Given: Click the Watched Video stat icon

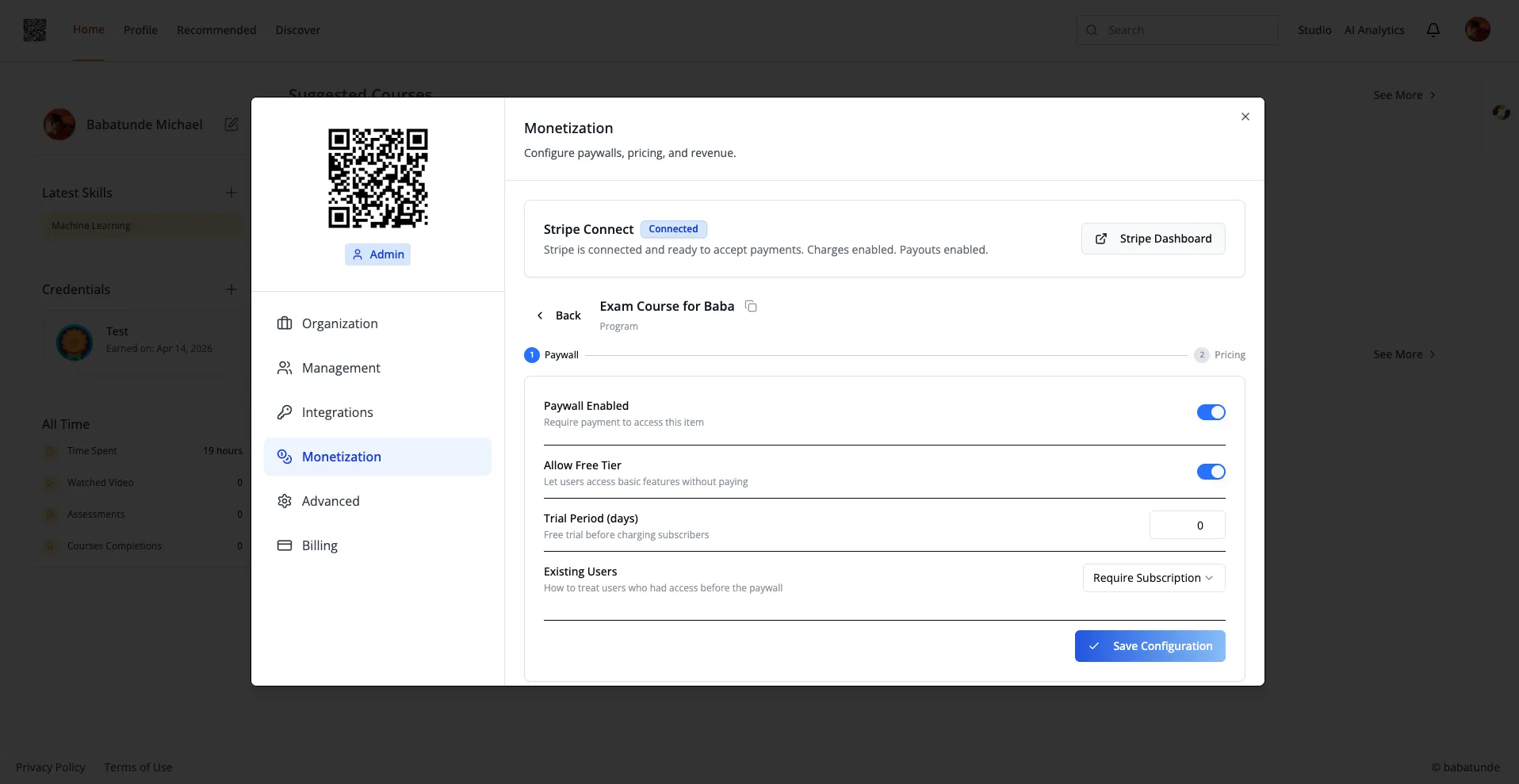Looking at the screenshot, I should (x=50, y=483).
